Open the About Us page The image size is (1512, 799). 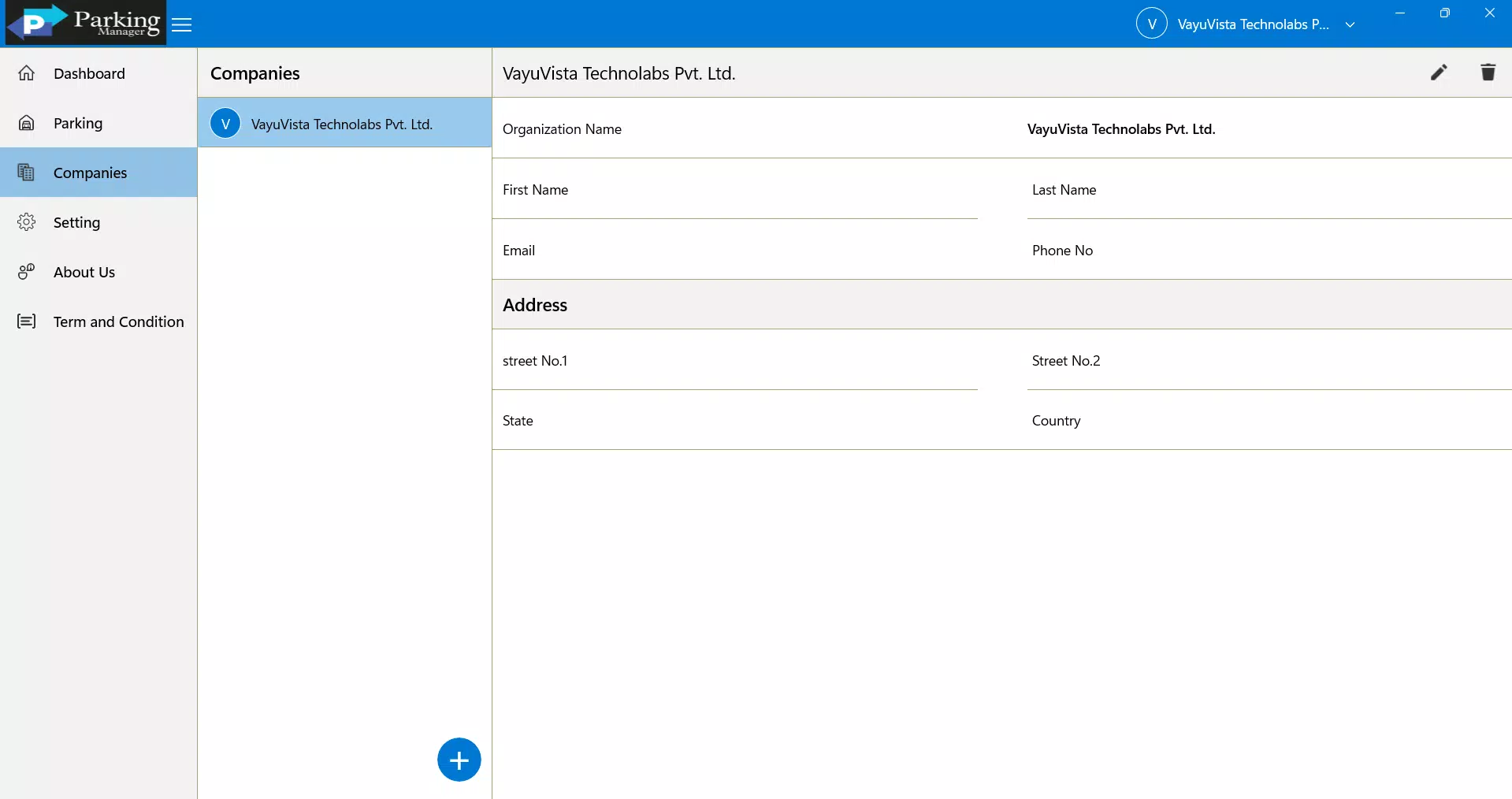98,272
